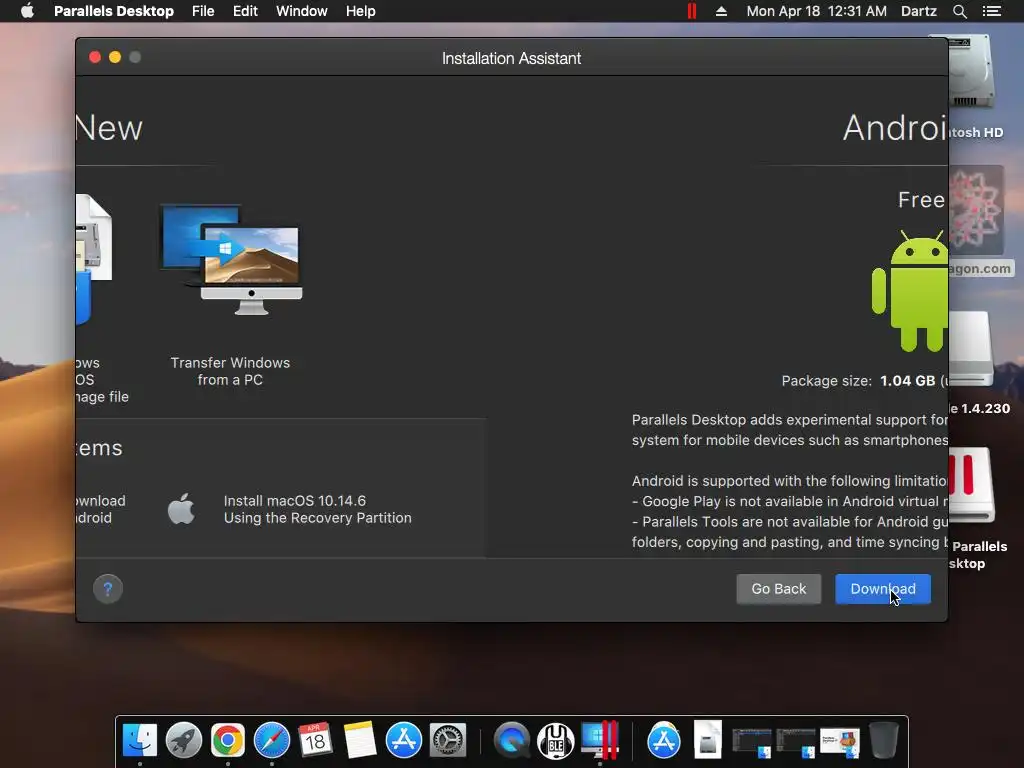The width and height of the screenshot is (1024, 768).
Task: Click the blue Download button
Action: [882, 588]
